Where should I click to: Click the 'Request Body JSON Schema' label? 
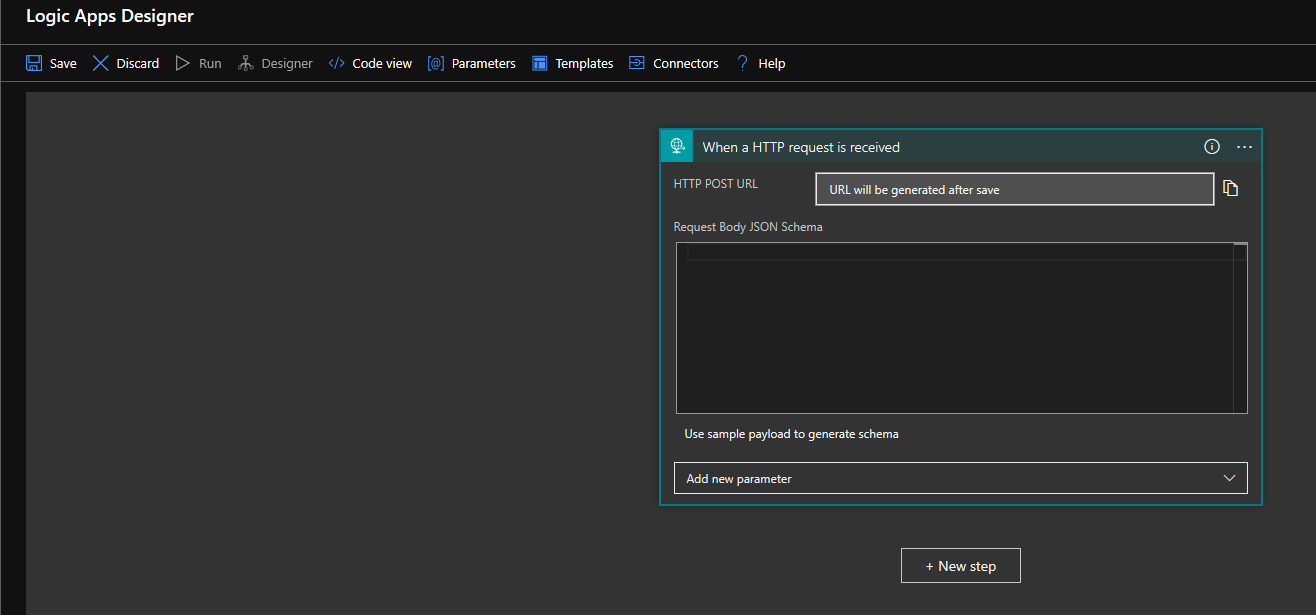click(748, 227)
